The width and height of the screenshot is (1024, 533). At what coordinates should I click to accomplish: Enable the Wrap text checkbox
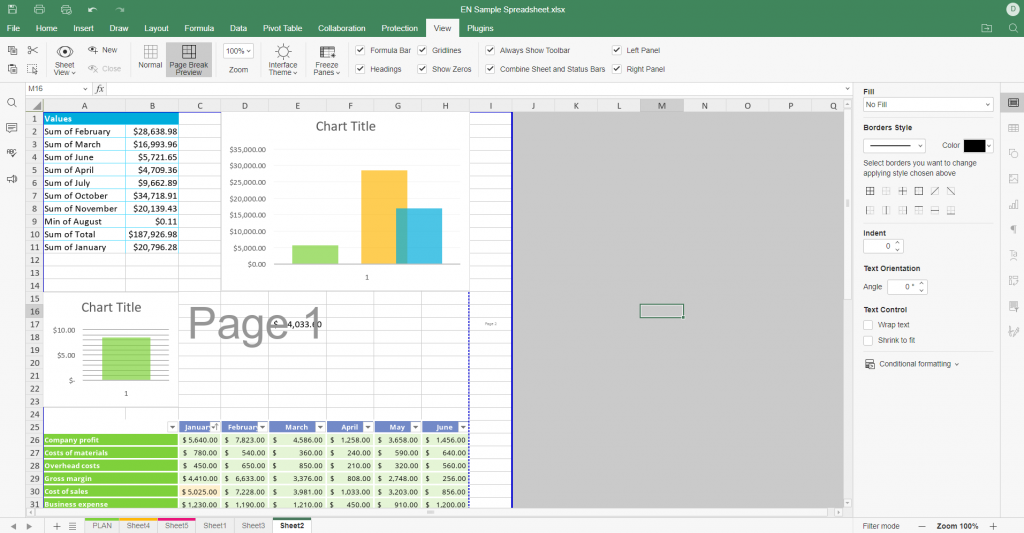(868, 325)
